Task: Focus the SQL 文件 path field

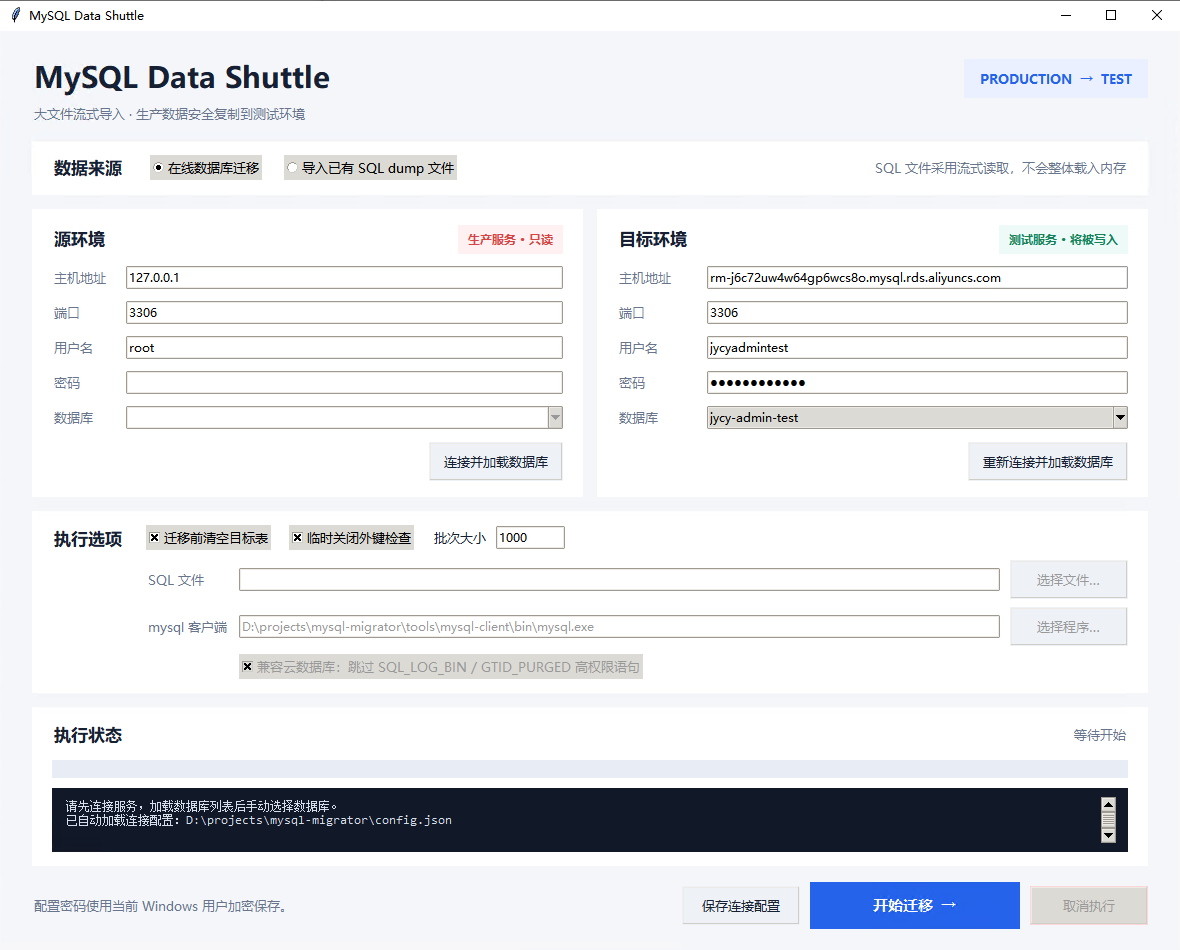Action: click(x=619, y=580)
